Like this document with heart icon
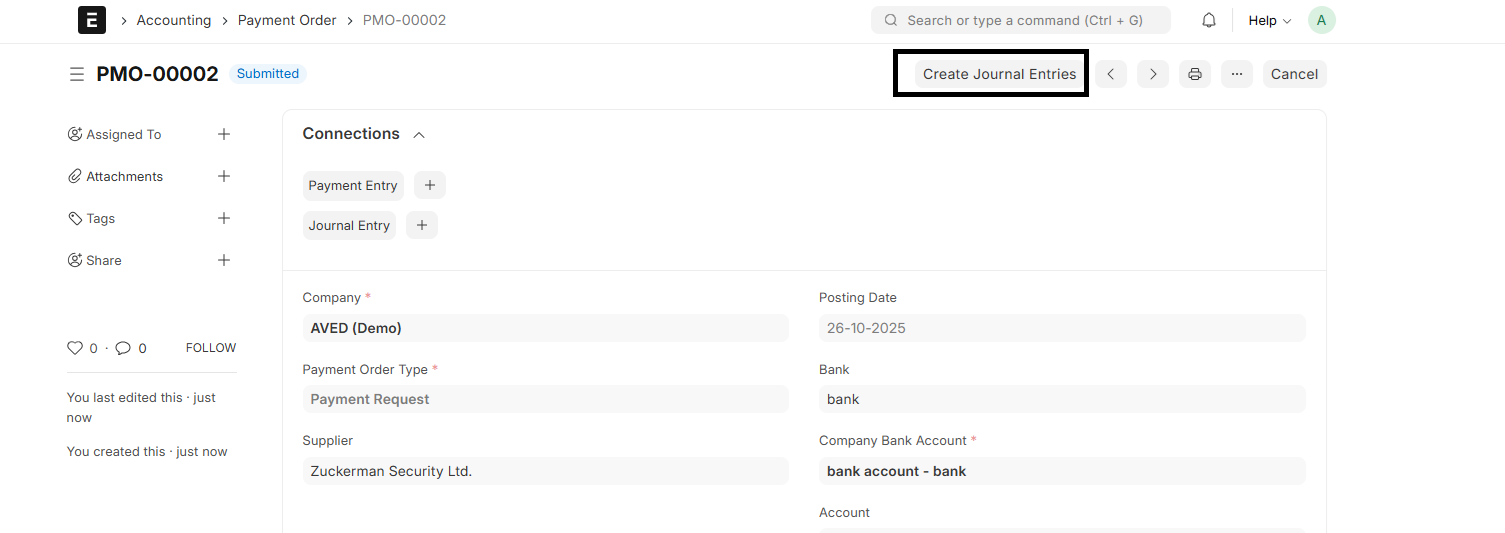Viewport: 1505px width, 533px height. coord(75,348)
